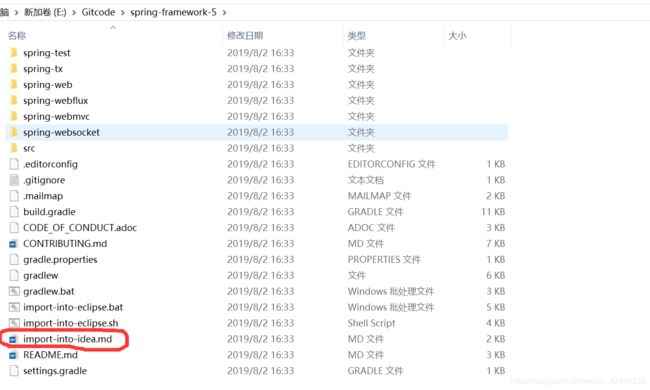The height and width of the screenshot is (390, 650).
Task: Click the gradlew file icon
Action: click(x=14, y=275)
